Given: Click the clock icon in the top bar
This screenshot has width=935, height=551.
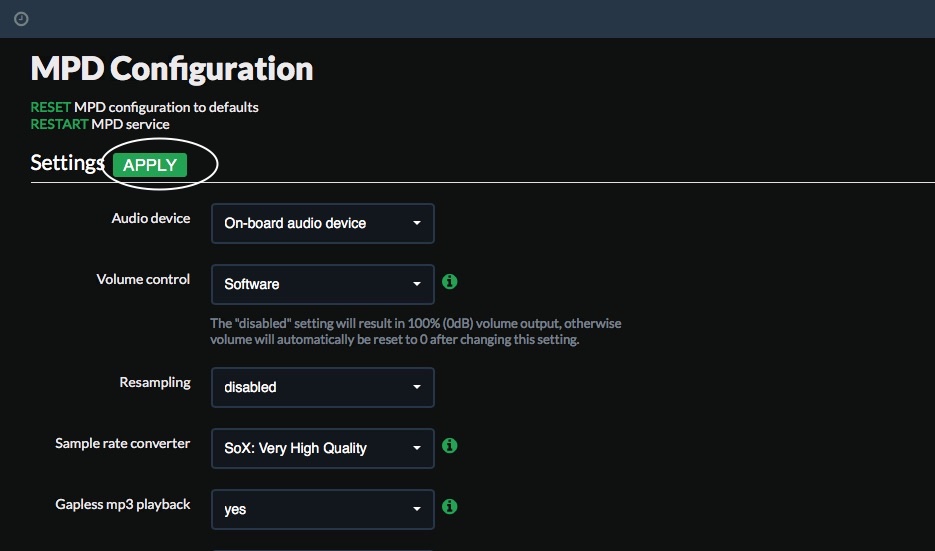Looking at the screenshot, I should 21,19.
